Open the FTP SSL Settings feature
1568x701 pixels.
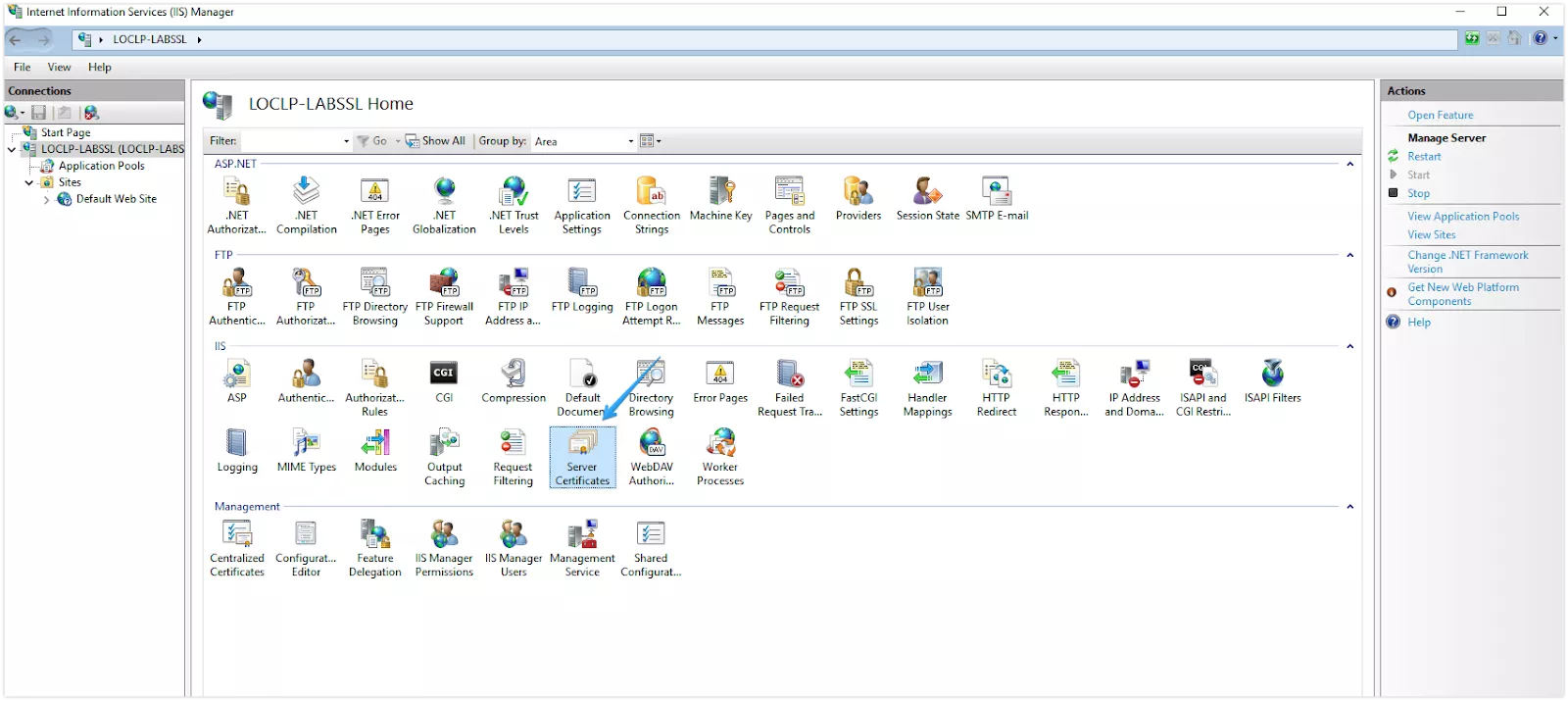[x=858, y=297]
